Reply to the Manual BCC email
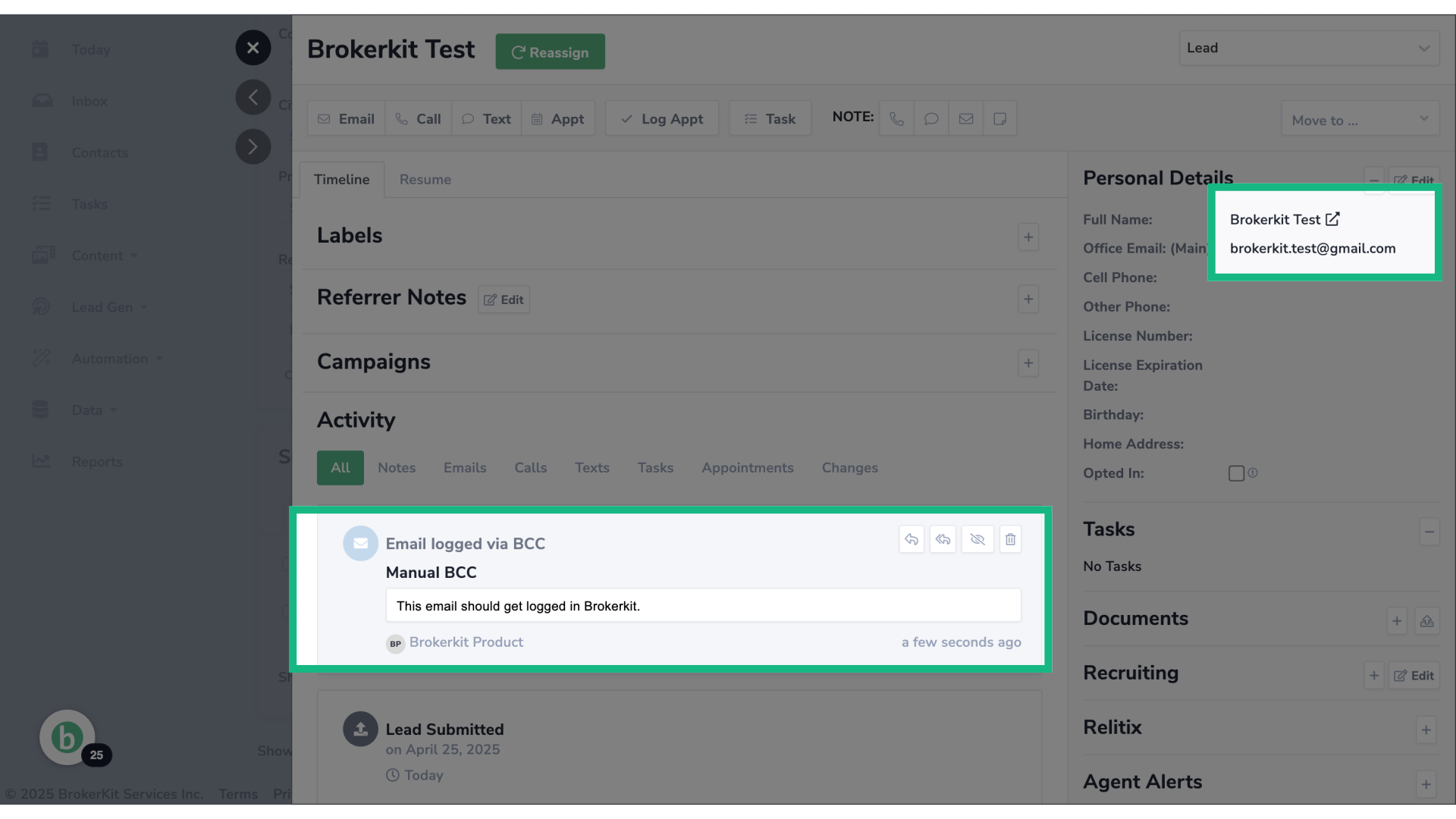The height and width of the screenshot is (819, 1456). (912, 539)
